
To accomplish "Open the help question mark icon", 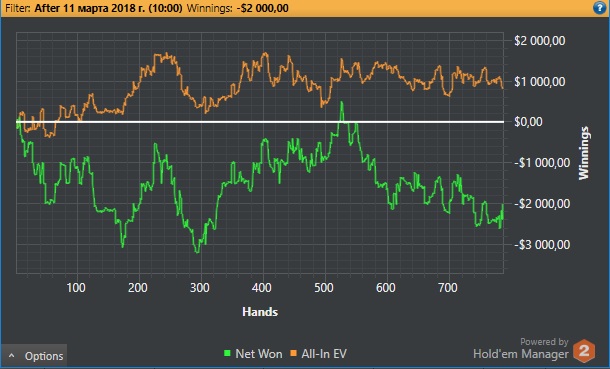I will 599,8.
